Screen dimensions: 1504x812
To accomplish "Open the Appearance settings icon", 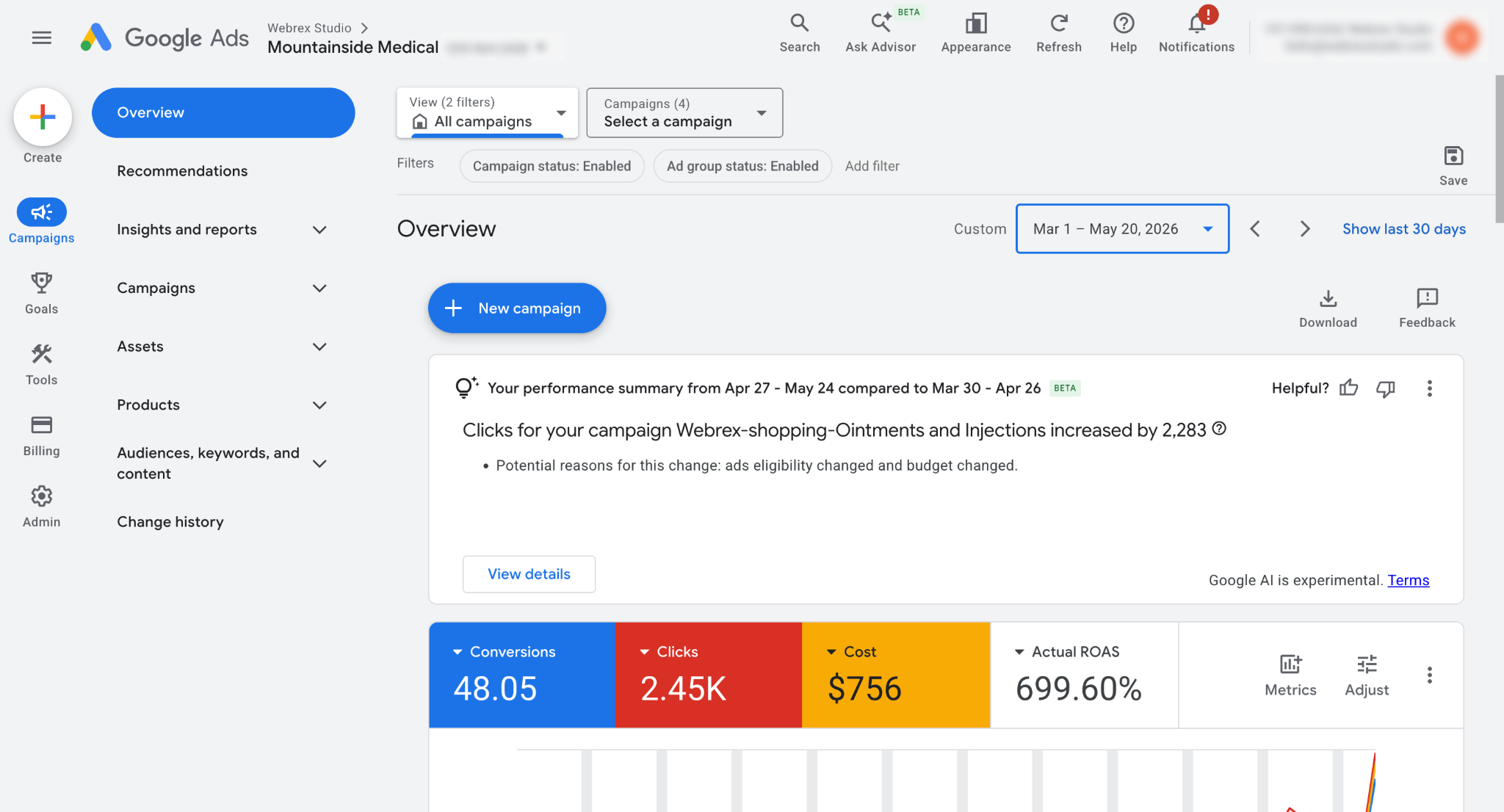I will point(976,34).
